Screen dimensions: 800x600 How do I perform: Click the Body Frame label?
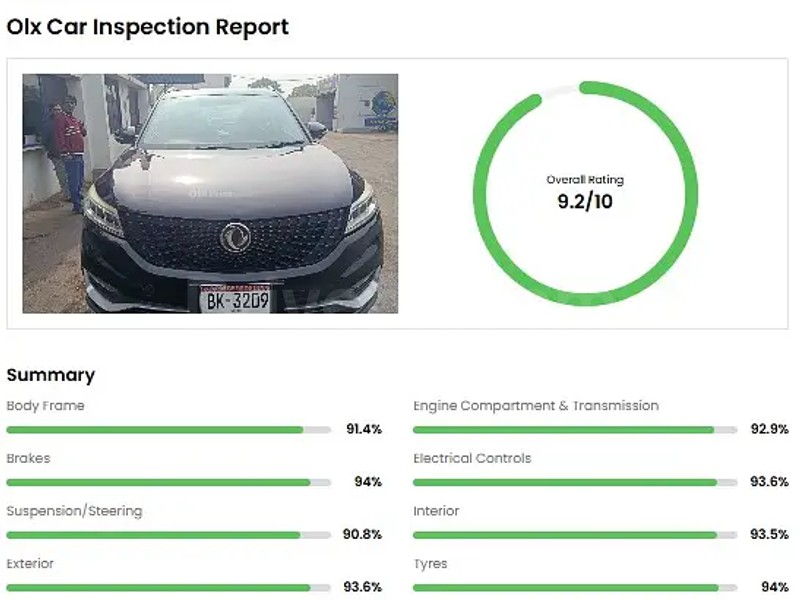(x=45, y=406)
